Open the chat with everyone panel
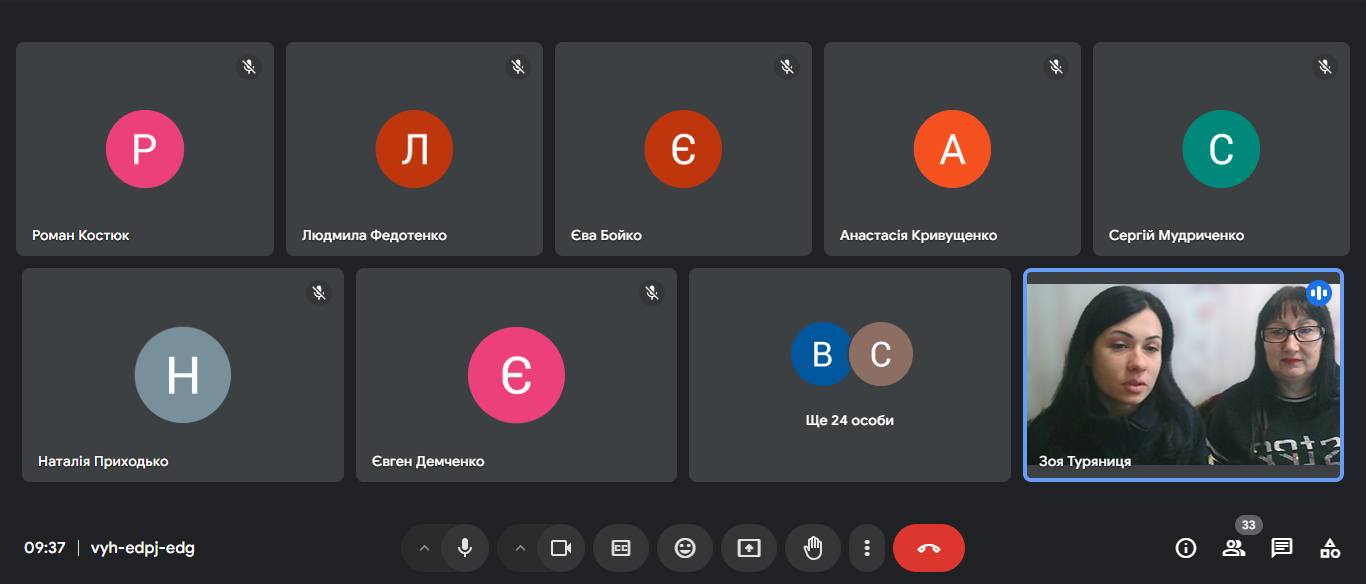1366x584 pixels. [x=1282, y=548]
